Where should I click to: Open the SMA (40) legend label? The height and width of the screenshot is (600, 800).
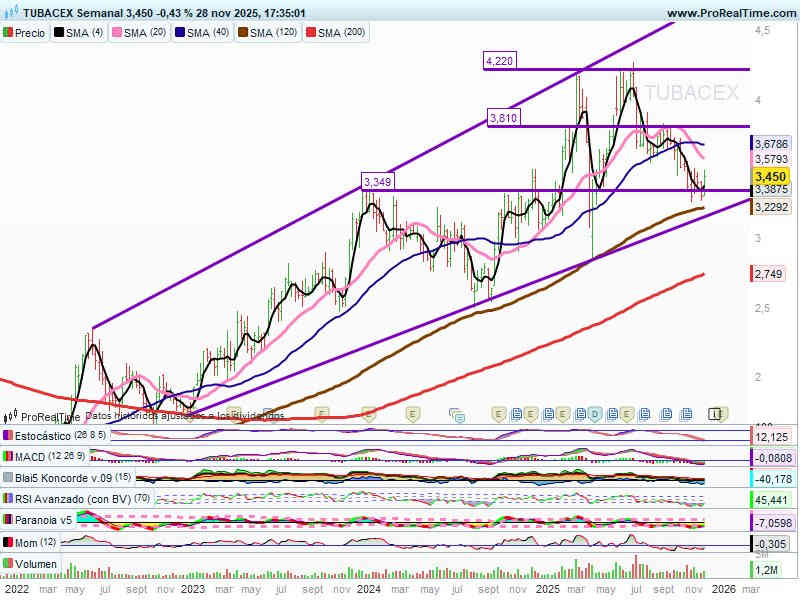tap(207, 33)
